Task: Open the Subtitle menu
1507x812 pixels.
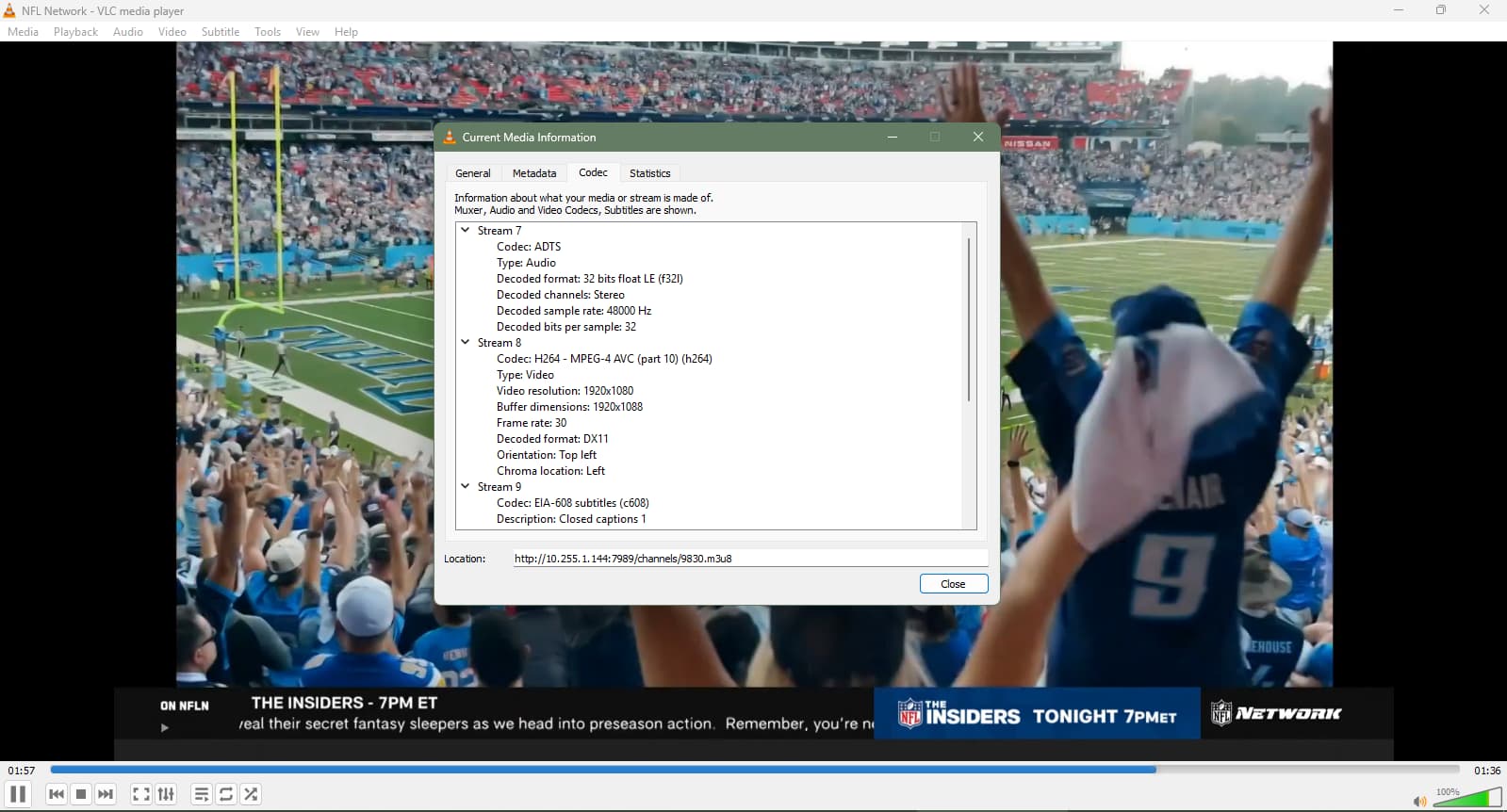Action: coord(221,32)
